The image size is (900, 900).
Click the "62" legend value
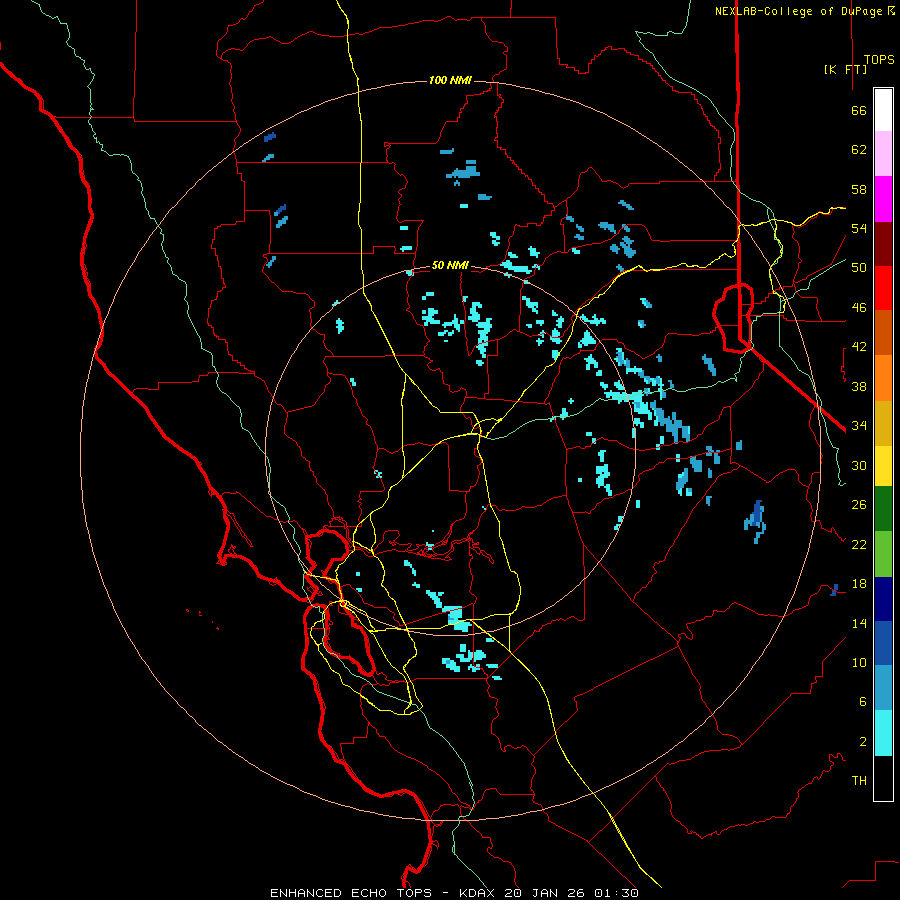tap(859, 150)
